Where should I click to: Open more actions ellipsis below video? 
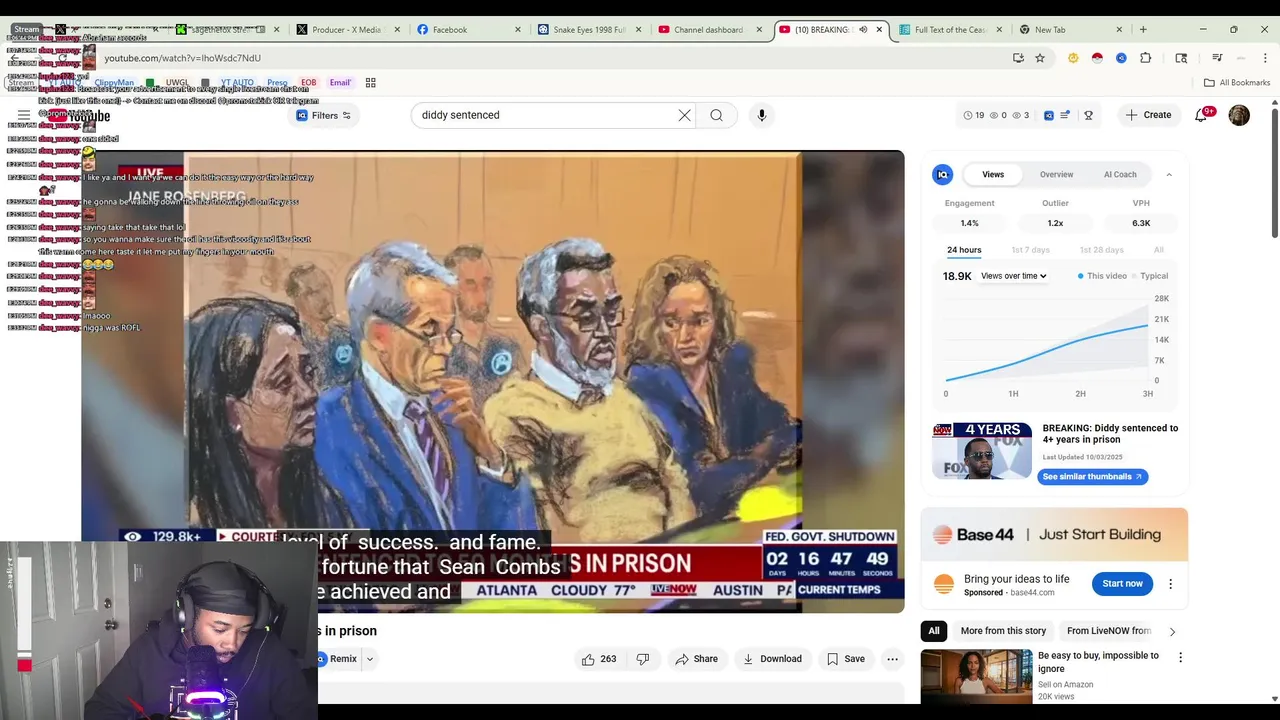892,659
